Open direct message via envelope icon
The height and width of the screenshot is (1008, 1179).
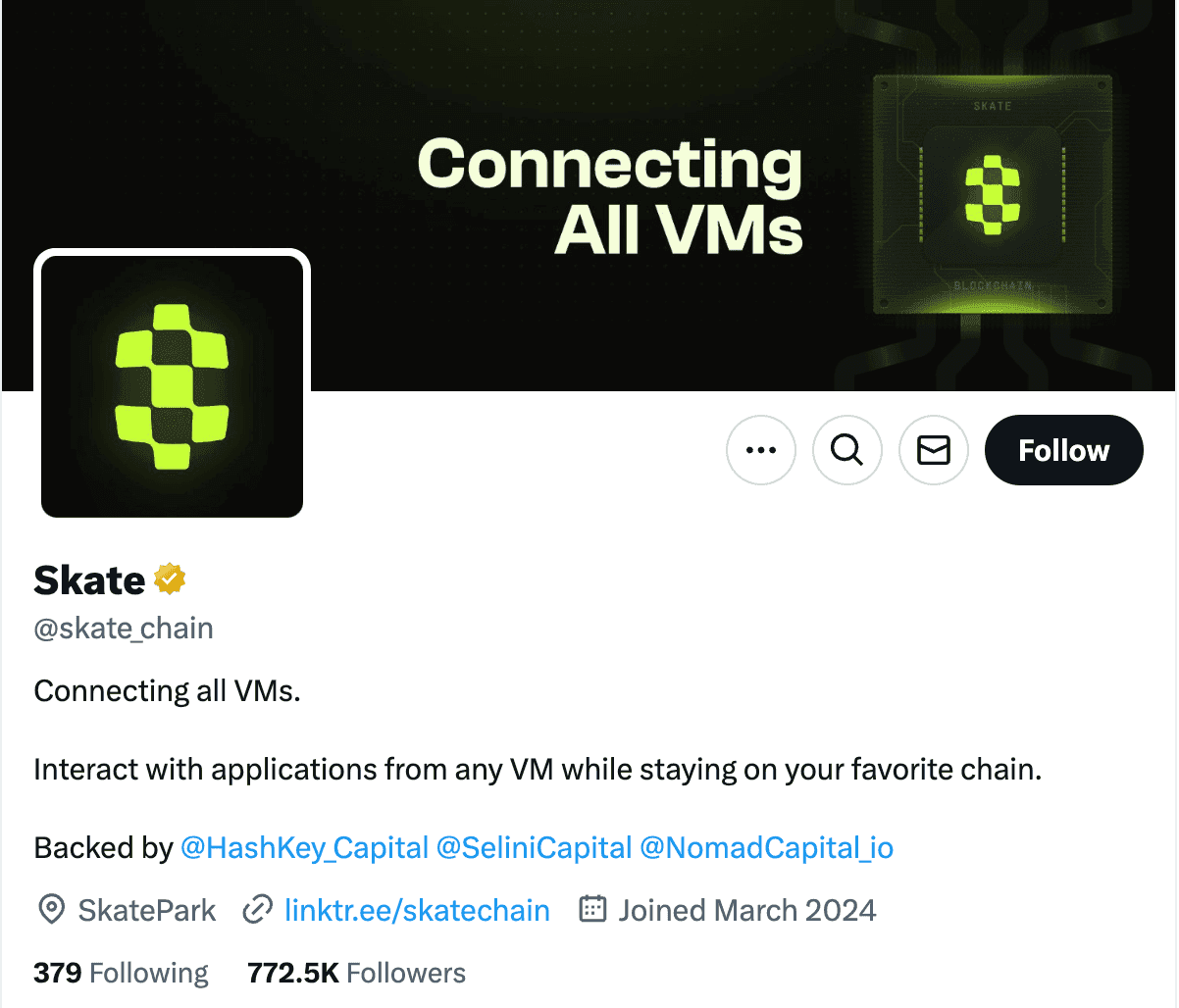[934, 450]
